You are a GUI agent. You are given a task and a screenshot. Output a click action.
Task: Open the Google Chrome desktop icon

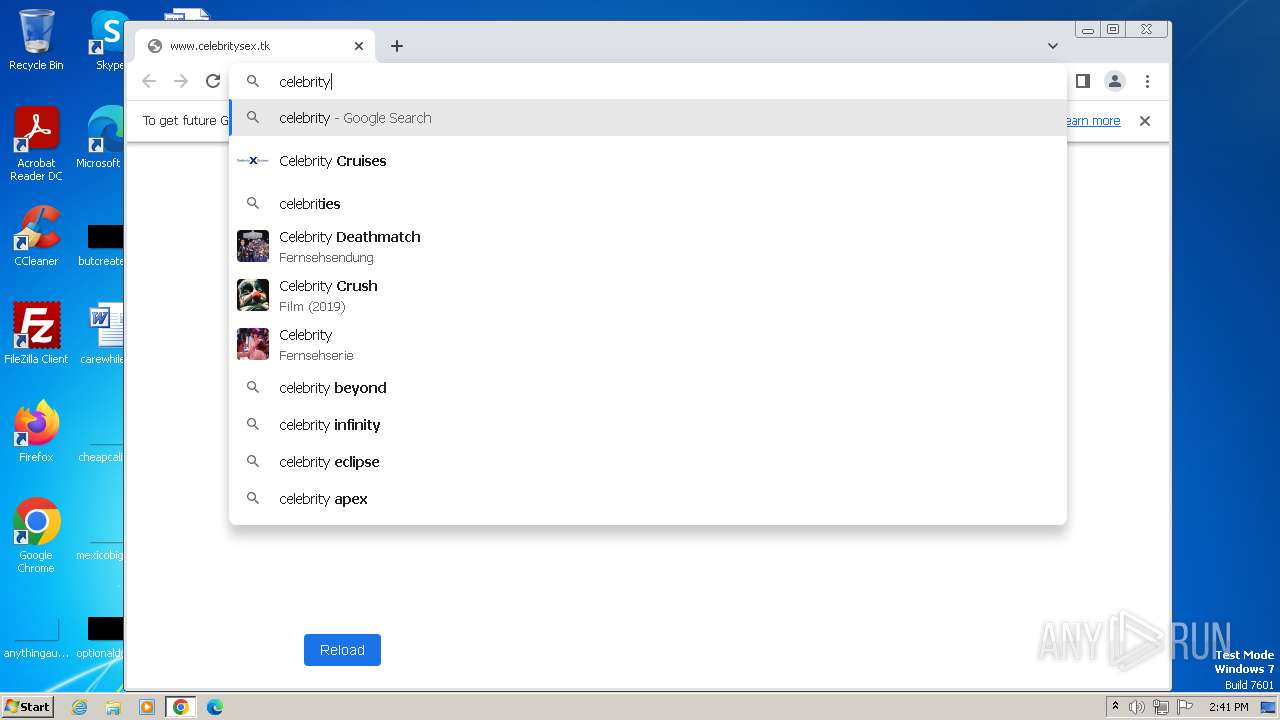pos(36,536)
